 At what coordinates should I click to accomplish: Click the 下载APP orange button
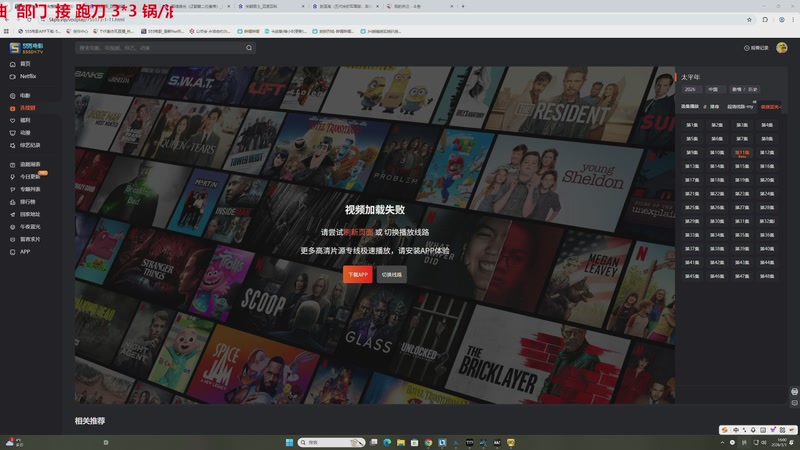point(358,274)
